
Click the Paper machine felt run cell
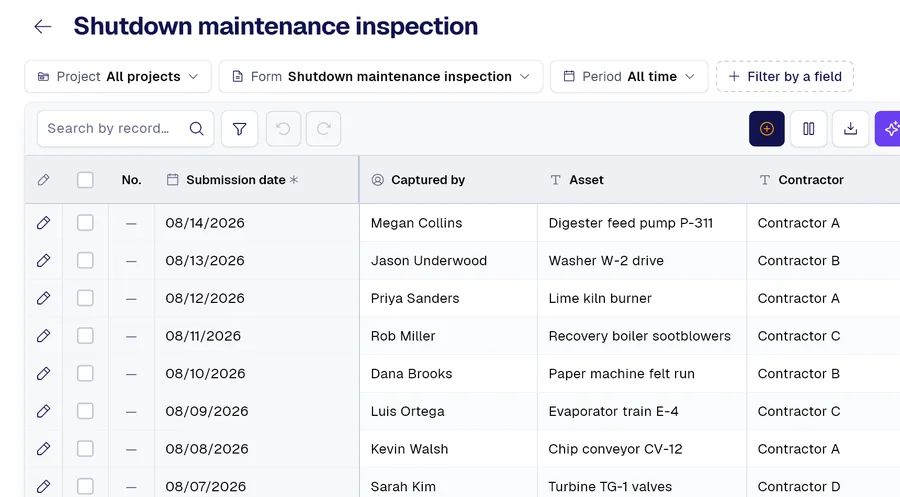coord(642,374)
